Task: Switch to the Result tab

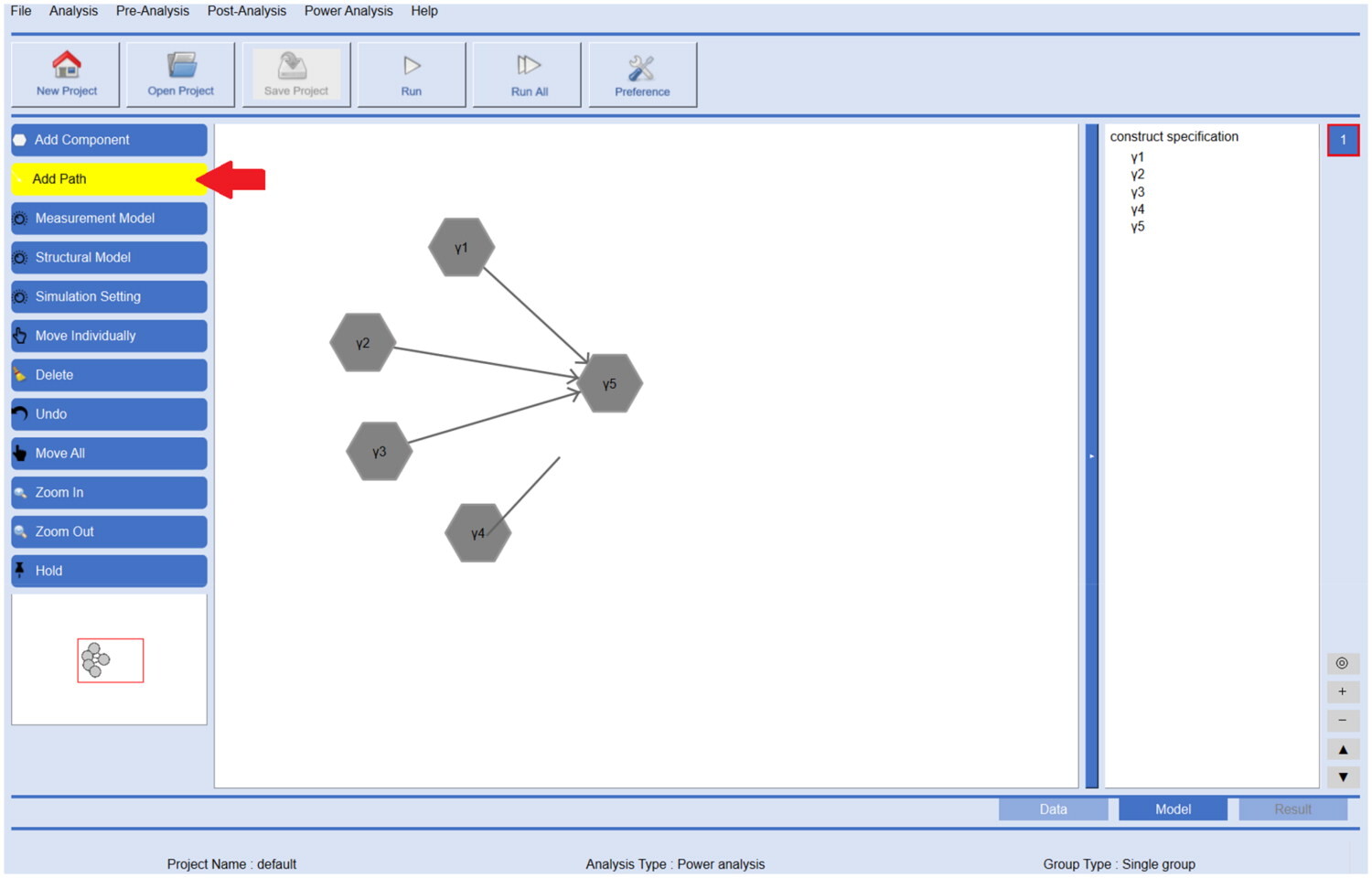Action: (1292, 809)
